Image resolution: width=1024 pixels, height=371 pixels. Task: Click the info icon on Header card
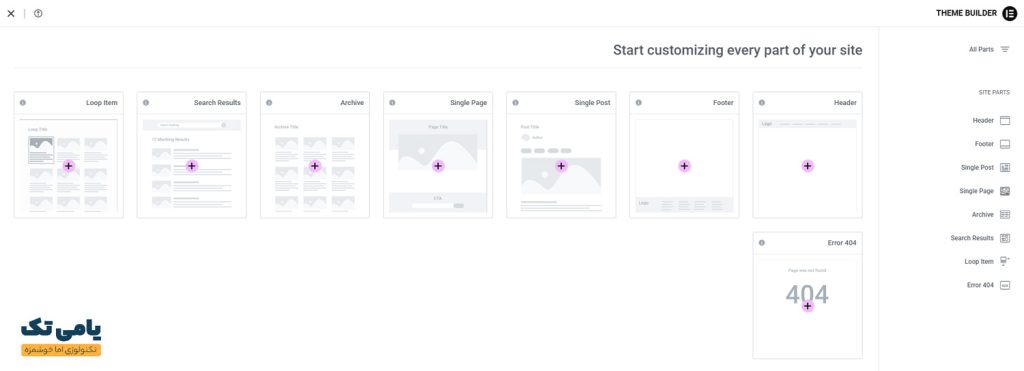(x=761, y=103)
